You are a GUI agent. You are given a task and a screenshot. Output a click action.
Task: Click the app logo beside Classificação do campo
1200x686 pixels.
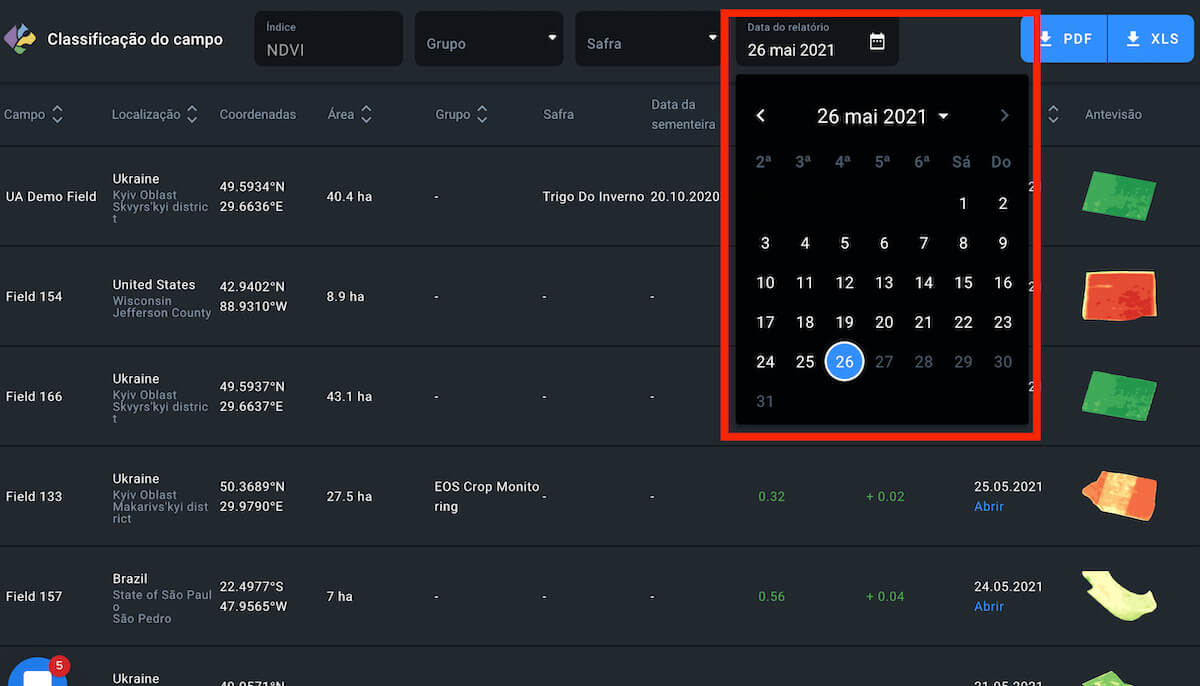[20, 39]
